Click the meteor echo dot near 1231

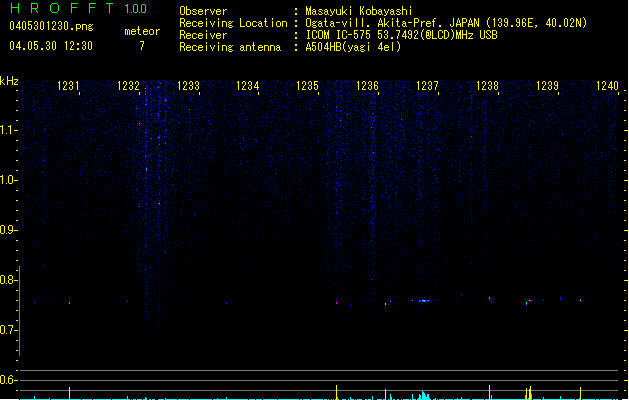(x=69, y=303)
